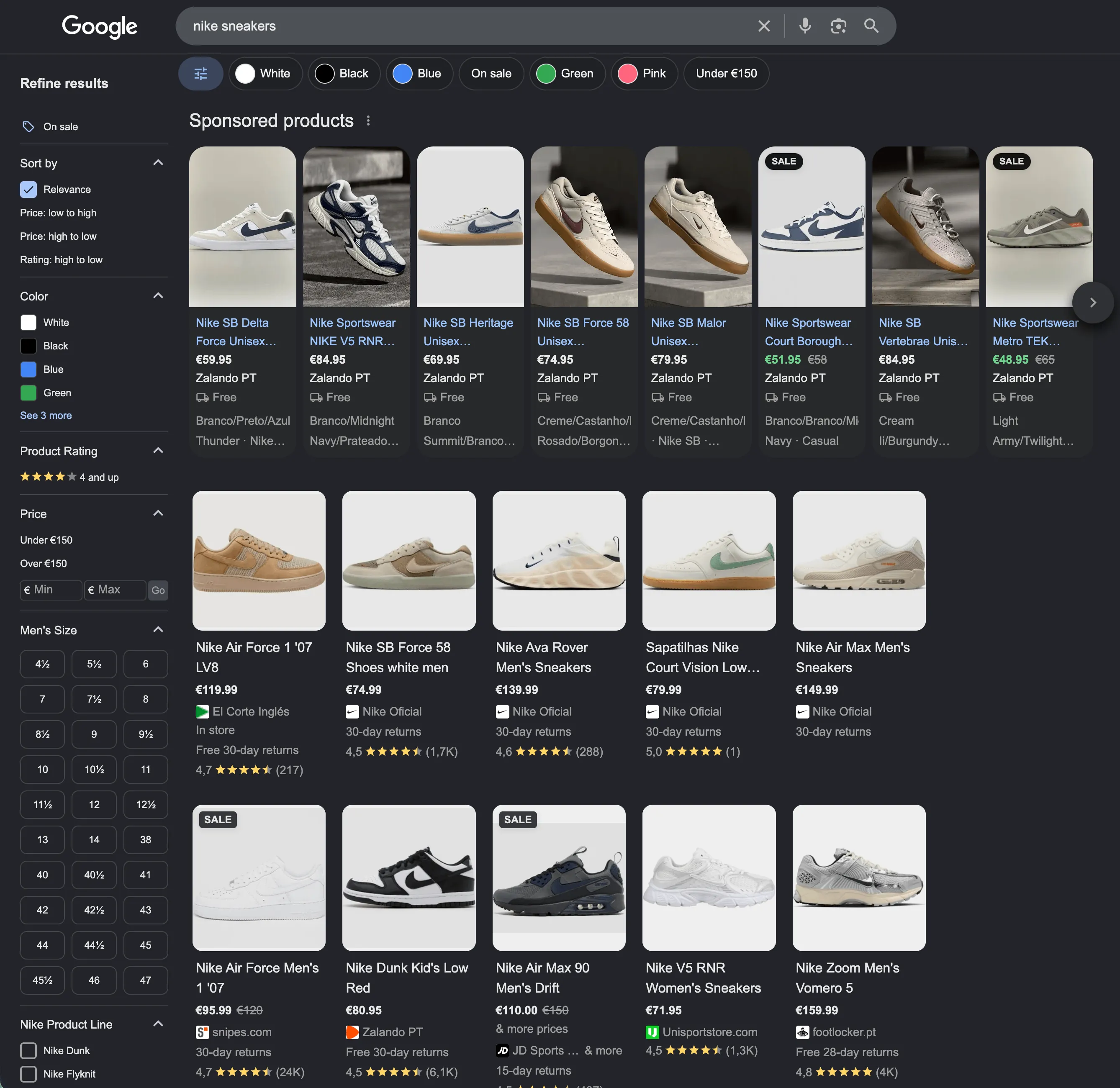Click the On sale tag icon in sidebar

(x=28, y=127)
